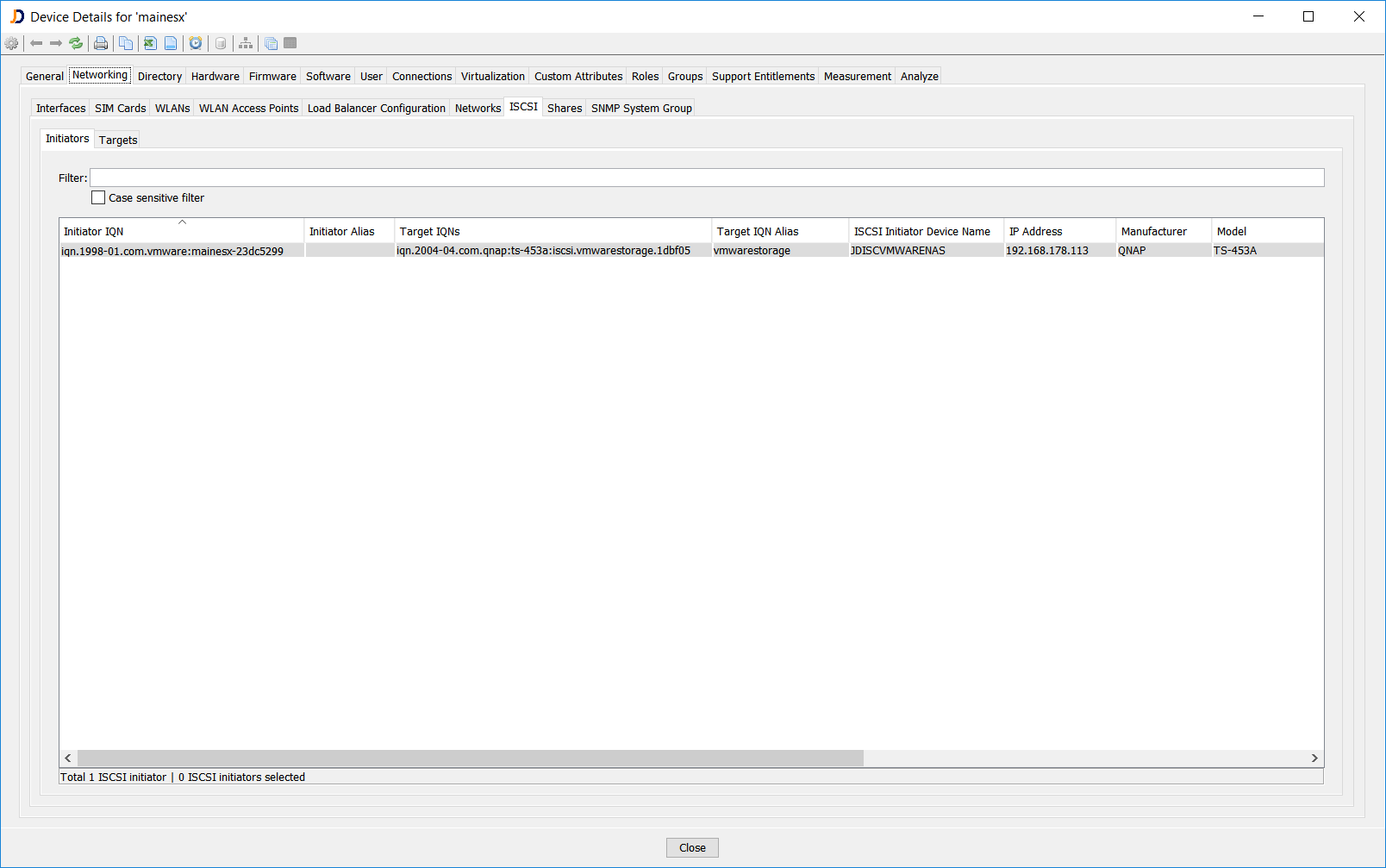Click into the Filter text field

(x=707, y=178)
